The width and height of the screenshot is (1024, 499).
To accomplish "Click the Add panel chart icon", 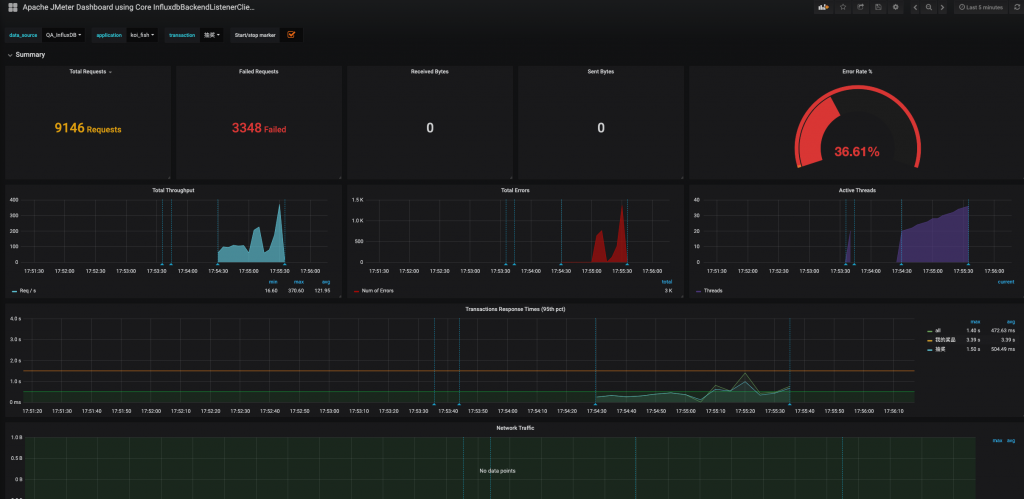I will (x=824, y=7).
